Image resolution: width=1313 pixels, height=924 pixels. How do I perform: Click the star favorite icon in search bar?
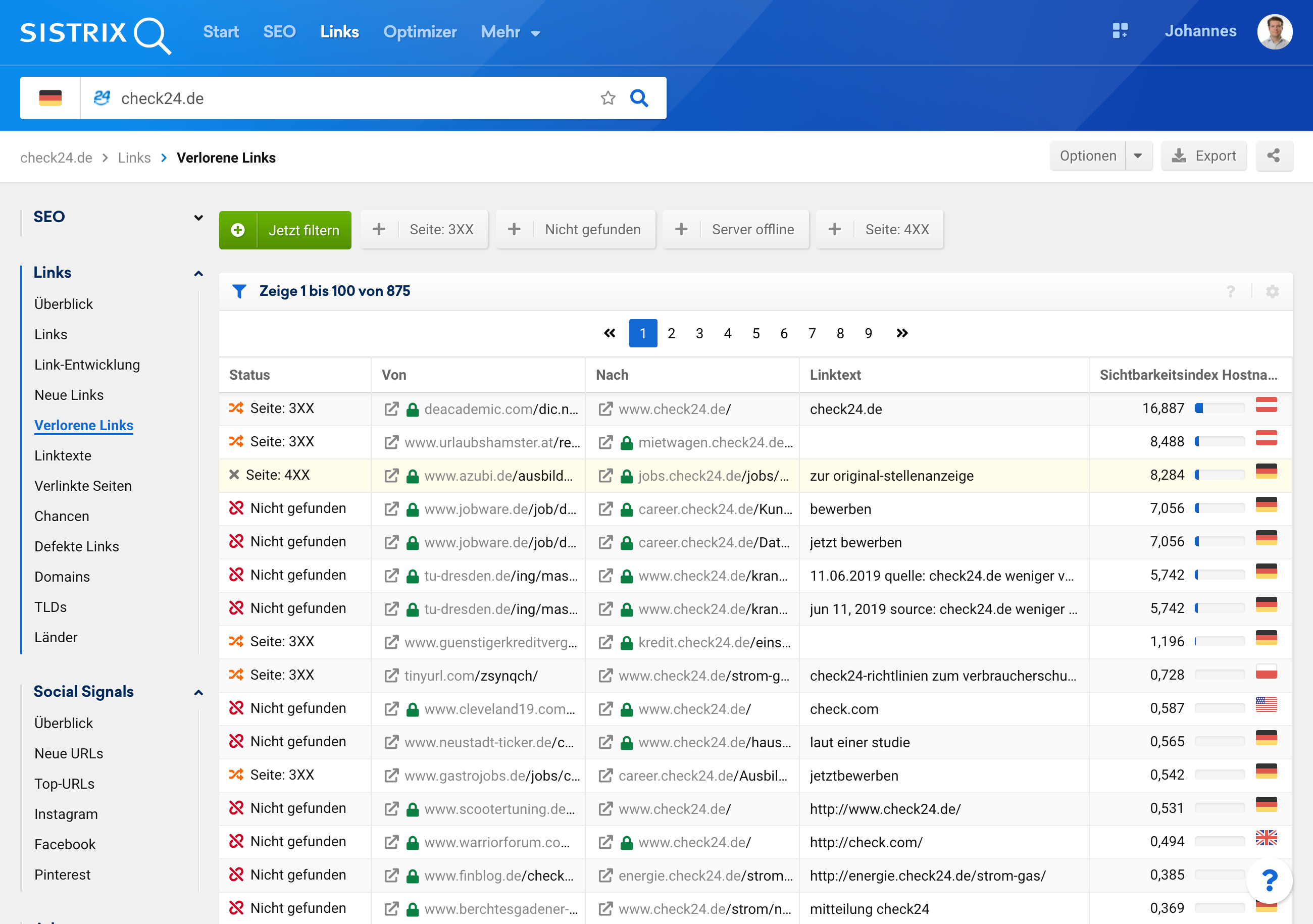pyautogui.click(x=608, y=98)
